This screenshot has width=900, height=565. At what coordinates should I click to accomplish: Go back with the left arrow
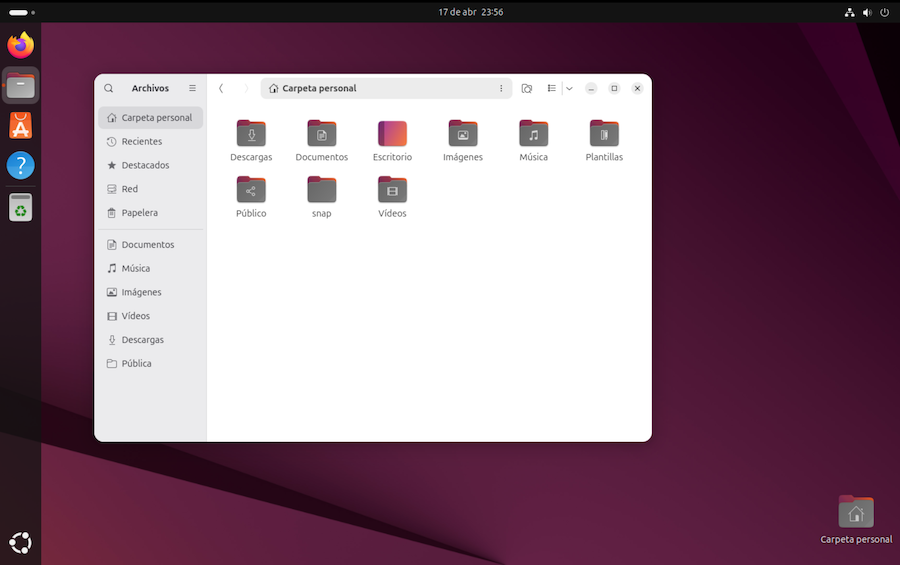click(x=221, y=89)
